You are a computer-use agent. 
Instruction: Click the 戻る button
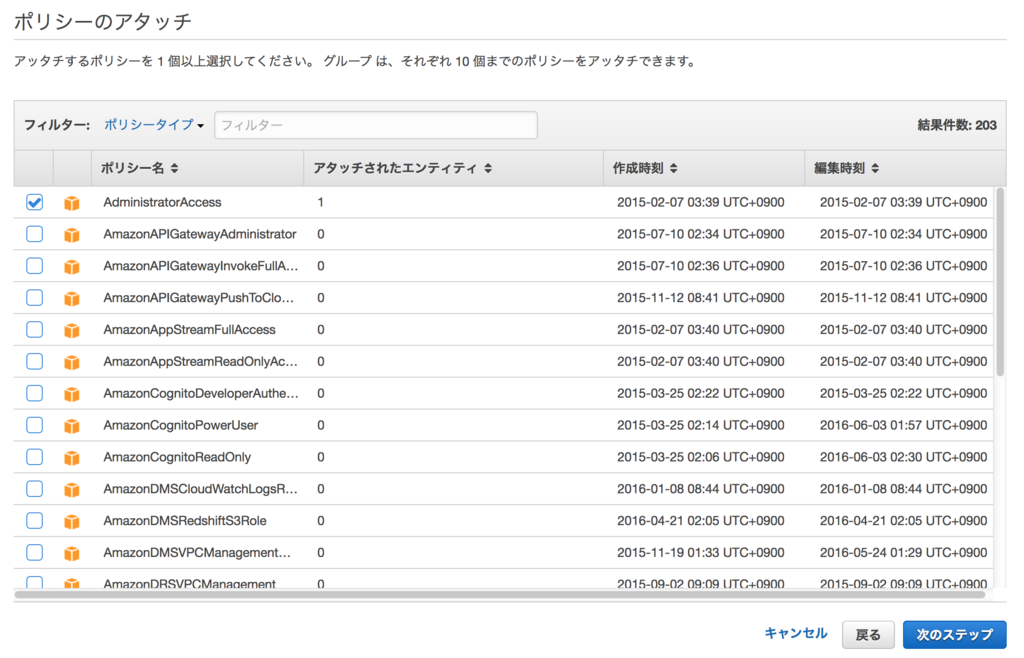point(868,634)
